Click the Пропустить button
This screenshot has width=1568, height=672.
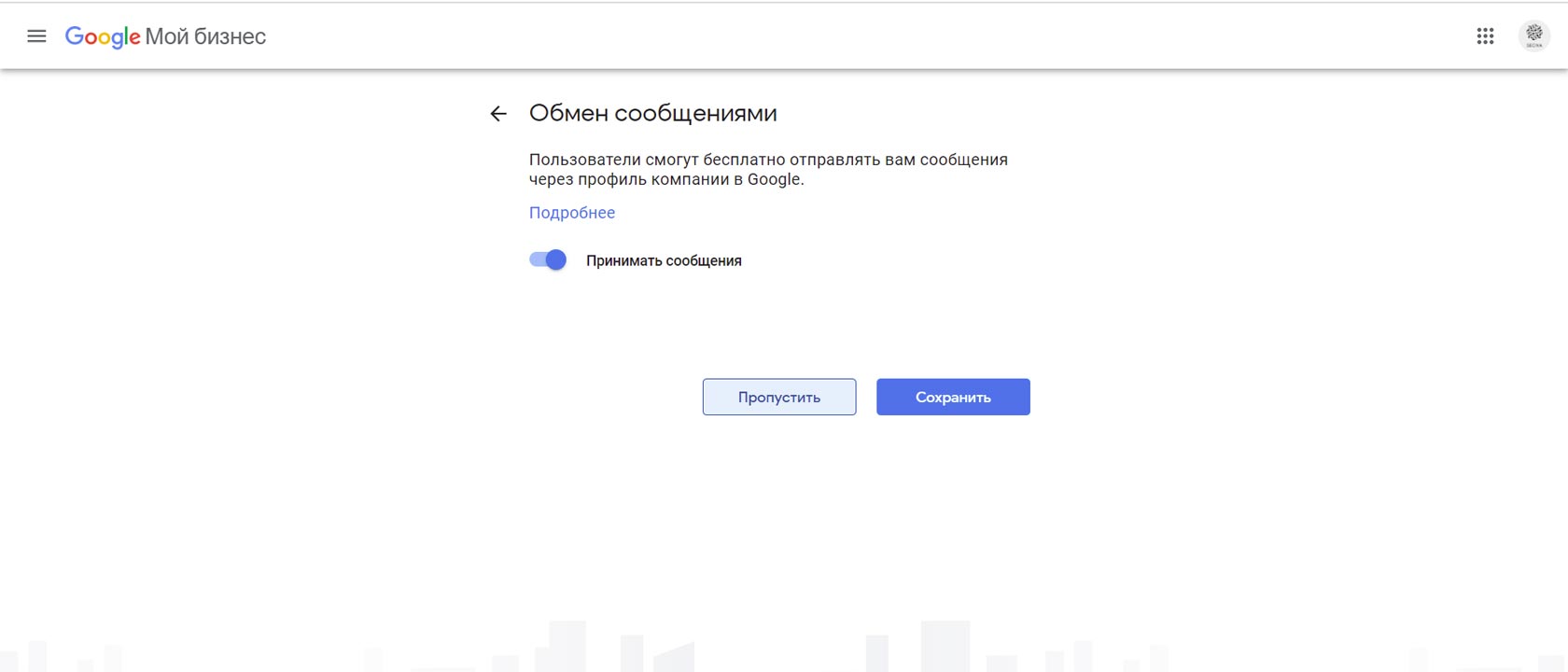pyautogui.click(x=779, y=397)
